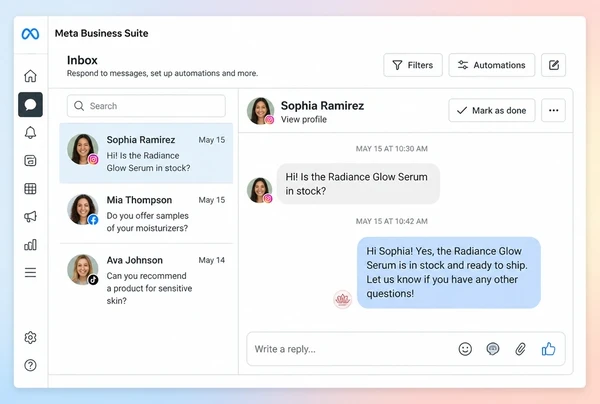
Task: Open the three-dot more options menu
Action: click(553, 110)
